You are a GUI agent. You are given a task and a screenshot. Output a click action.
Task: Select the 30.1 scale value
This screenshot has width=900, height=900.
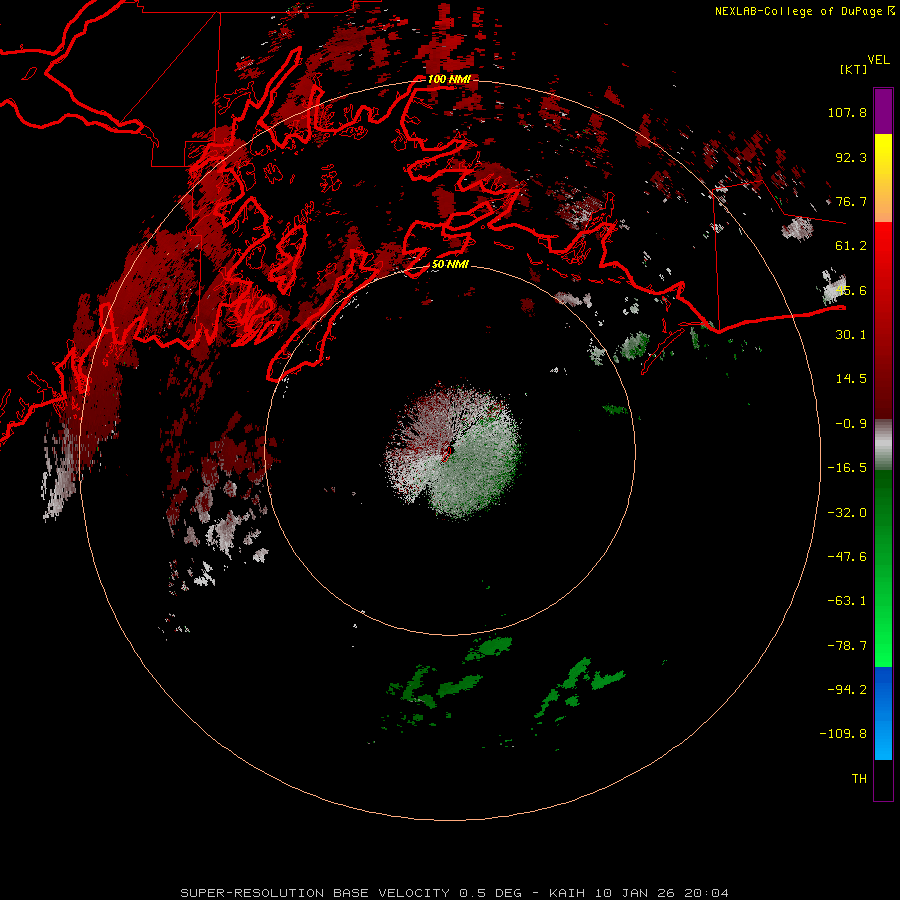pos(851,335)
